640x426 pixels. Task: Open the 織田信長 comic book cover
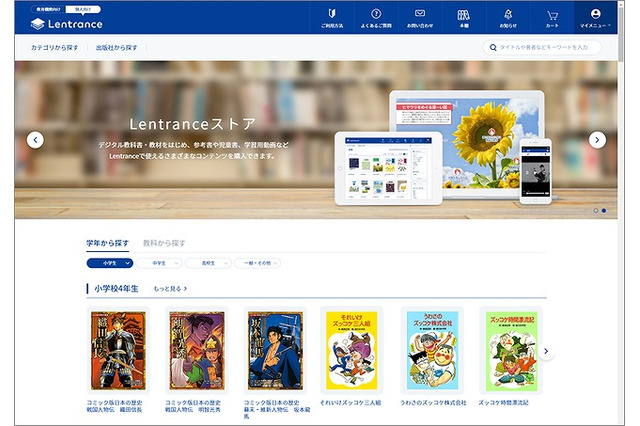(x=118, y=350)
